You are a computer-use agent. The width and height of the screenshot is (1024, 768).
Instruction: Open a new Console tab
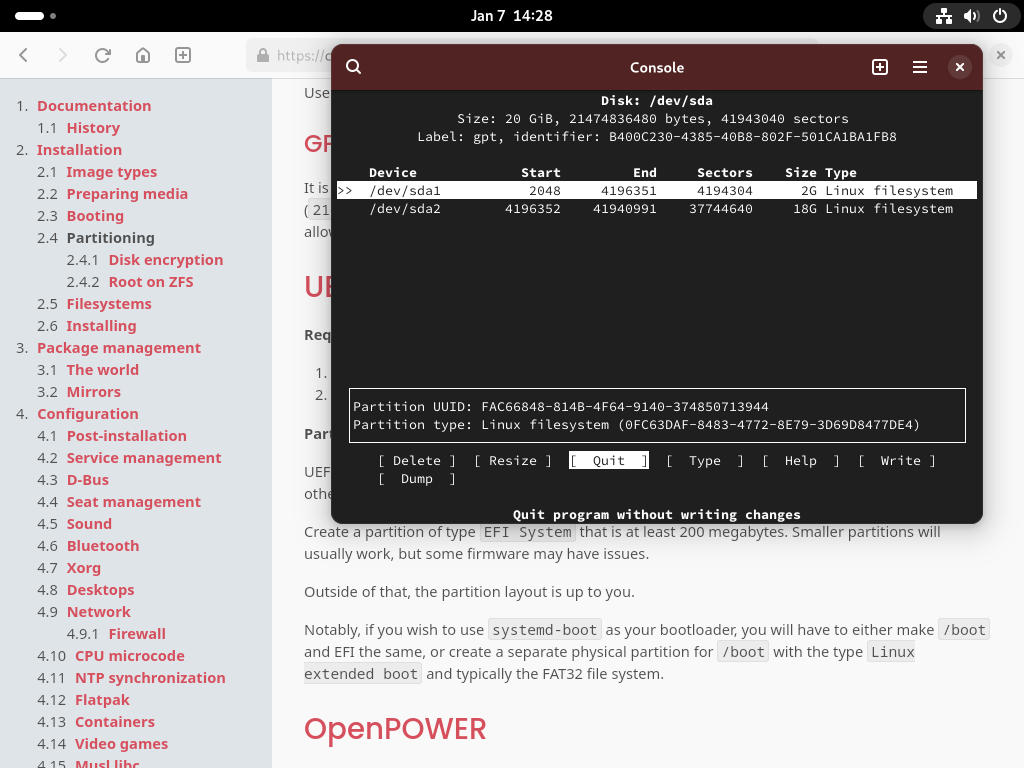click(x=880, y=67)
